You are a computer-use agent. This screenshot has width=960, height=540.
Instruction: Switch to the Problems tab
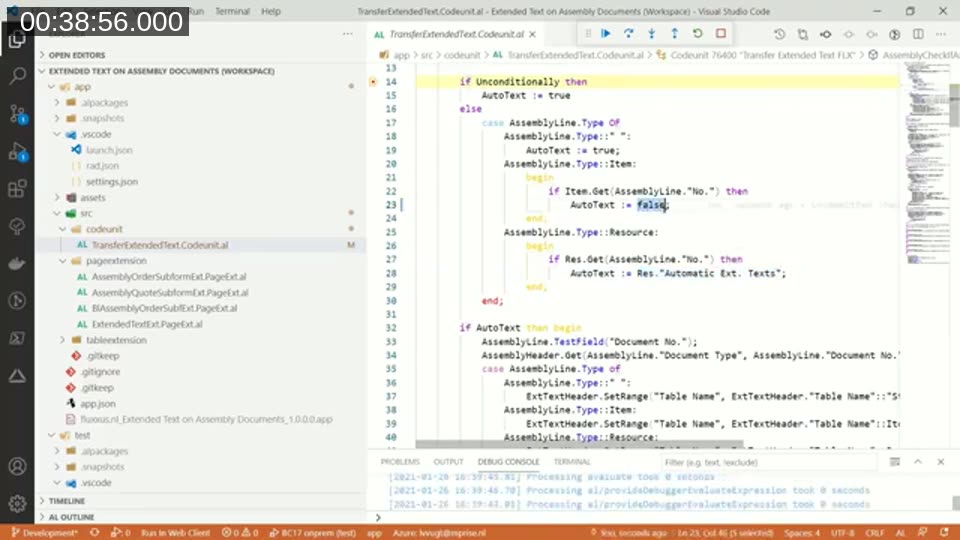[x=400, y=462]
